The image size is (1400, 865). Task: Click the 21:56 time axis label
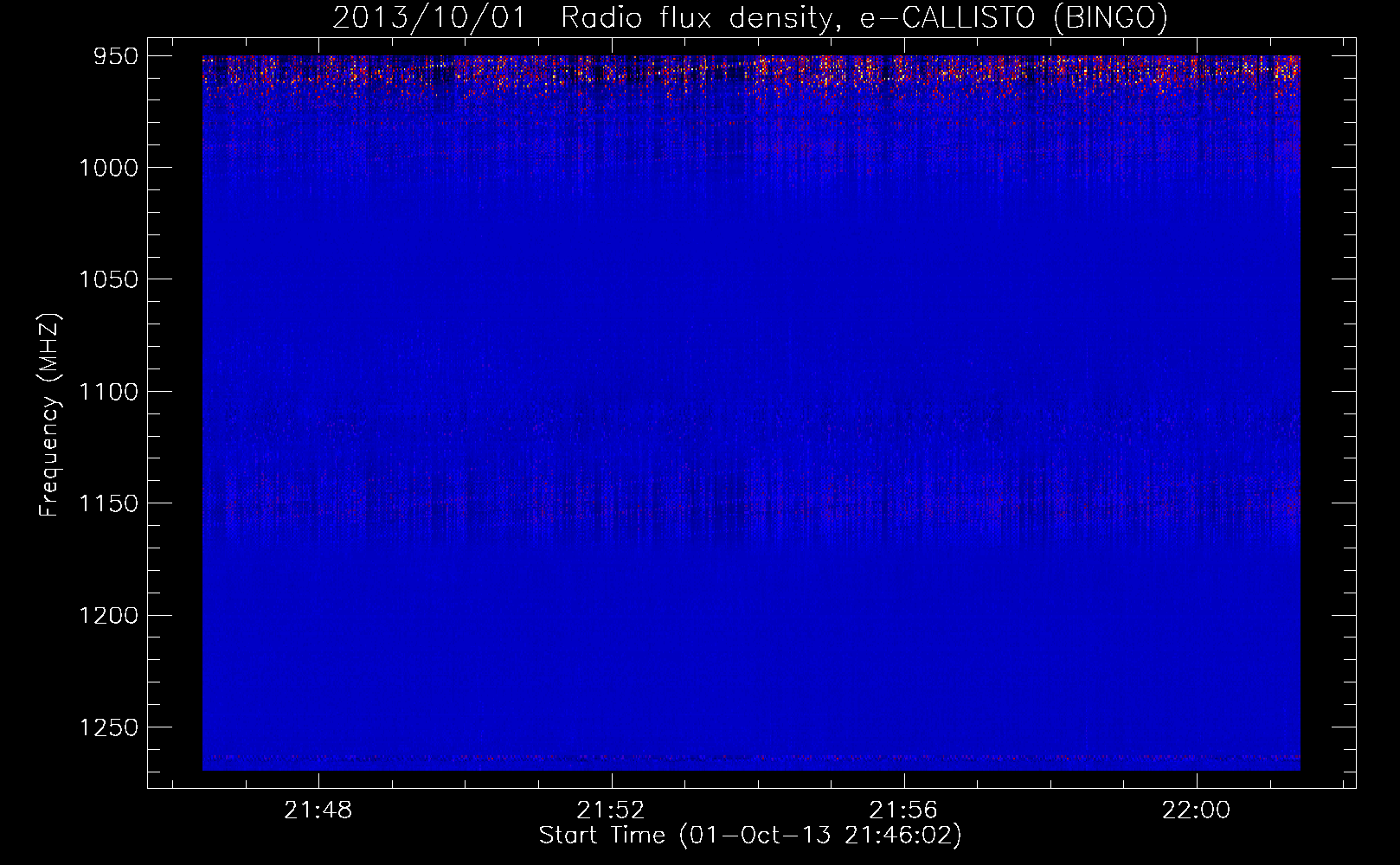click(x=904, y=811)
